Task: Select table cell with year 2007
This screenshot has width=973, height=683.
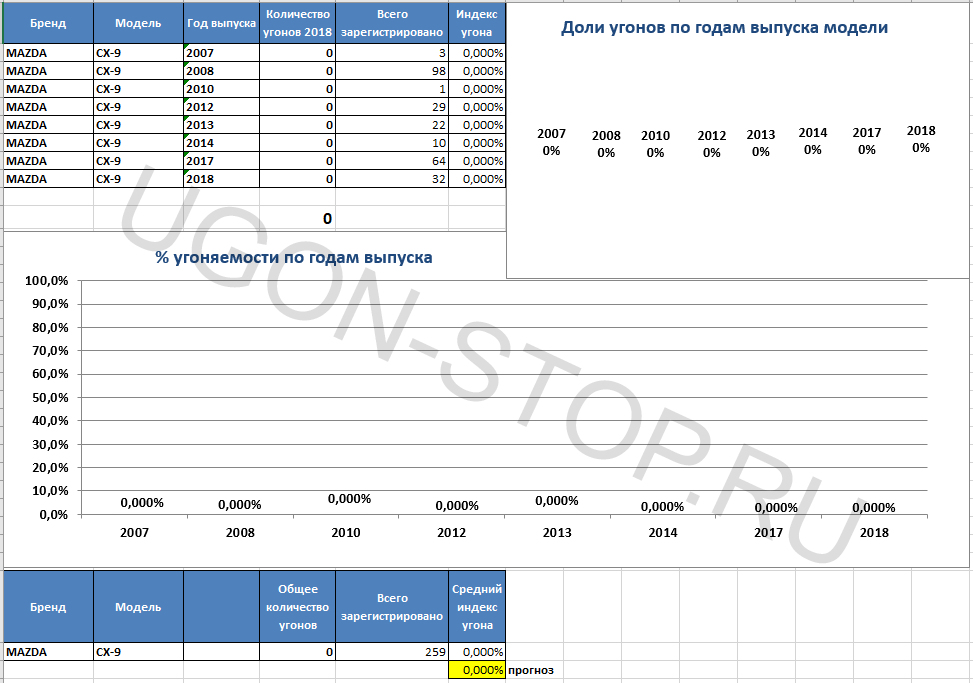Action: point(222,53)
